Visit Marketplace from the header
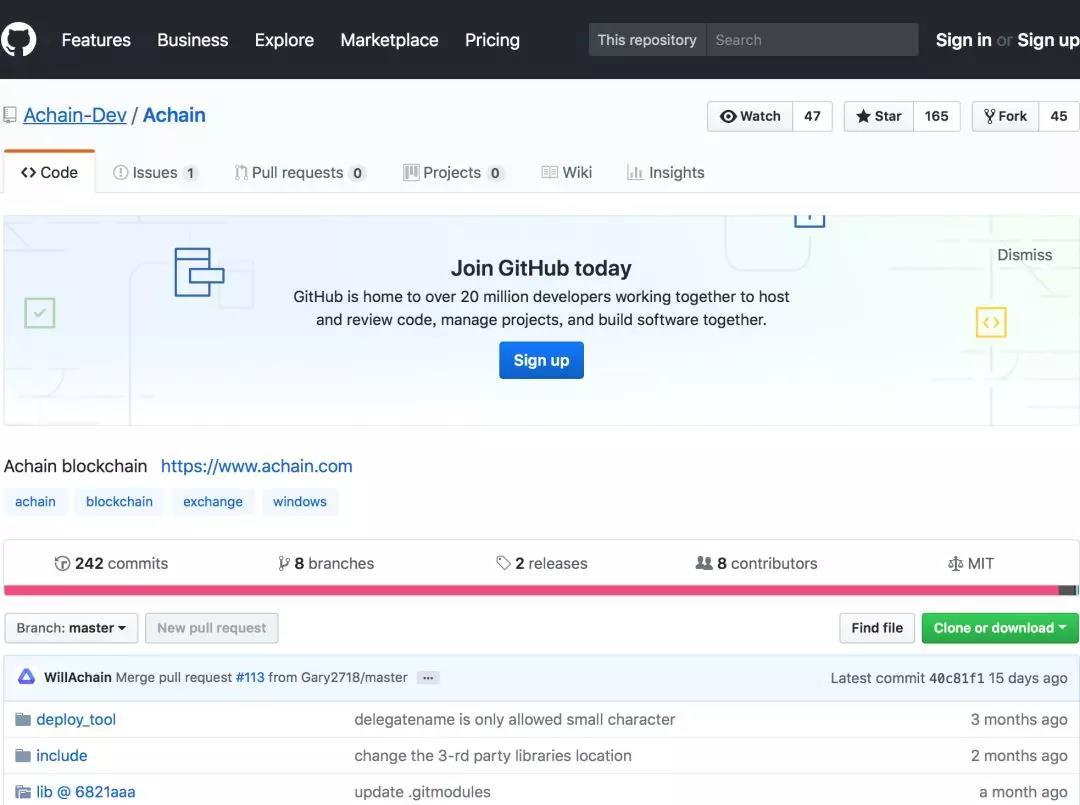This screenshot has width=1080, height=805. pyautogui.click(x=389, y=40)
